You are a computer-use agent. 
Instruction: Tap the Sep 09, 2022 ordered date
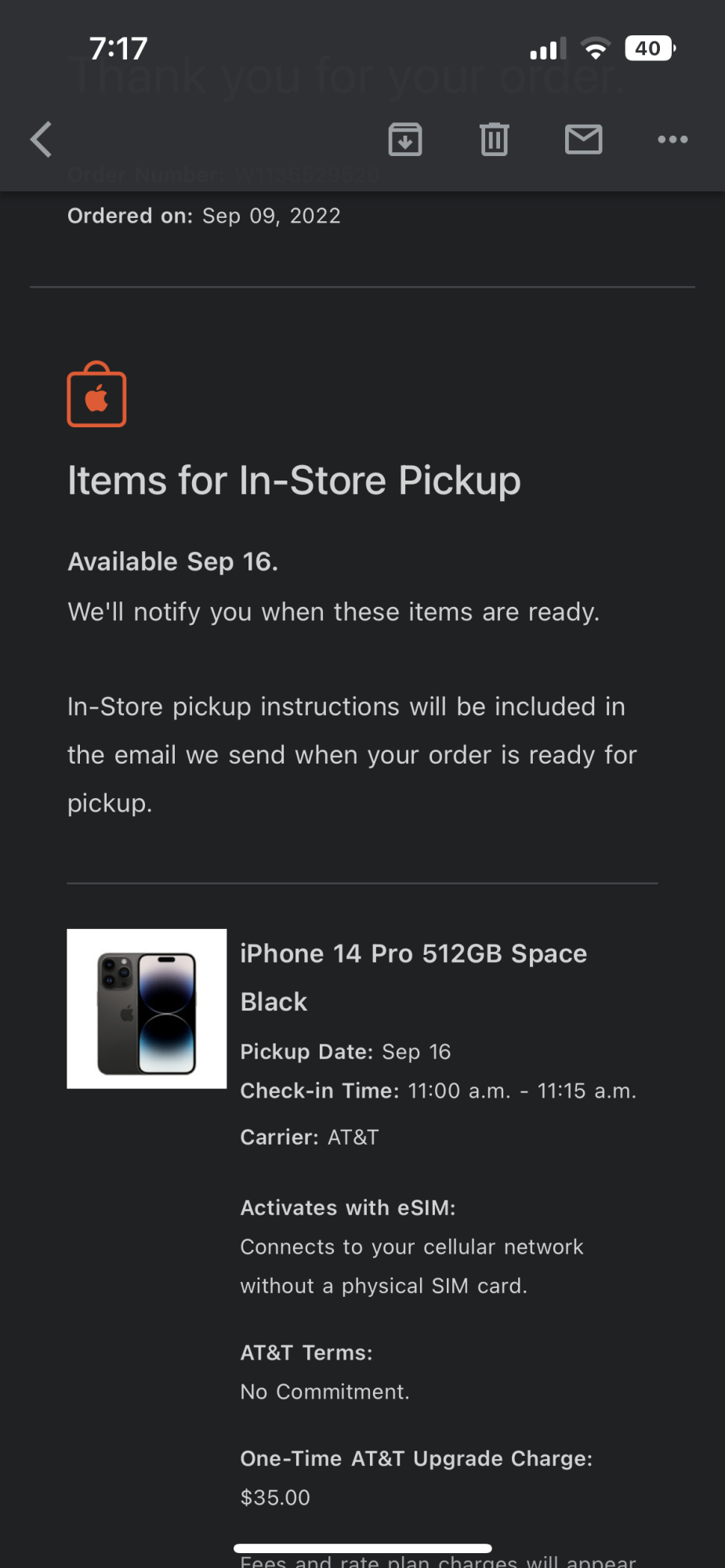271,216
